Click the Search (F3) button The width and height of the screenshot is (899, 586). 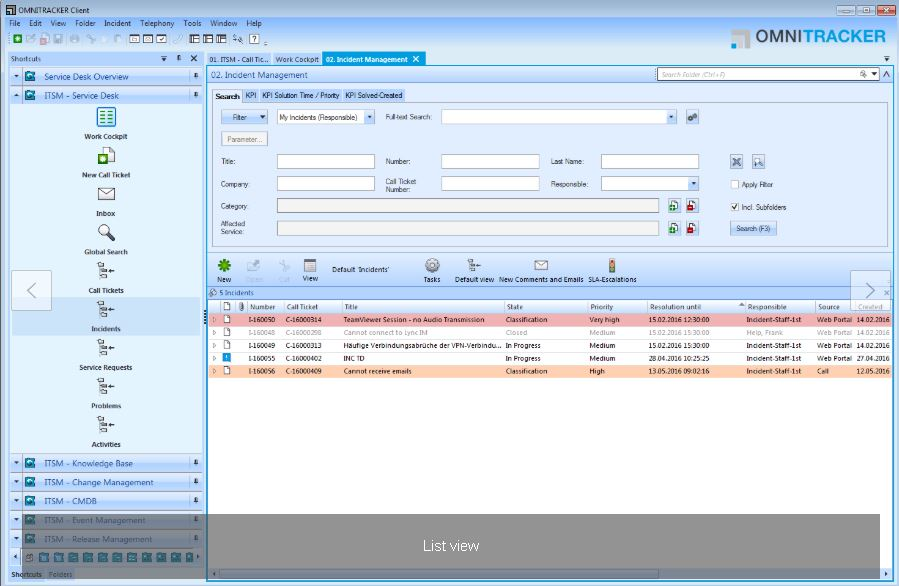(755, 228)
